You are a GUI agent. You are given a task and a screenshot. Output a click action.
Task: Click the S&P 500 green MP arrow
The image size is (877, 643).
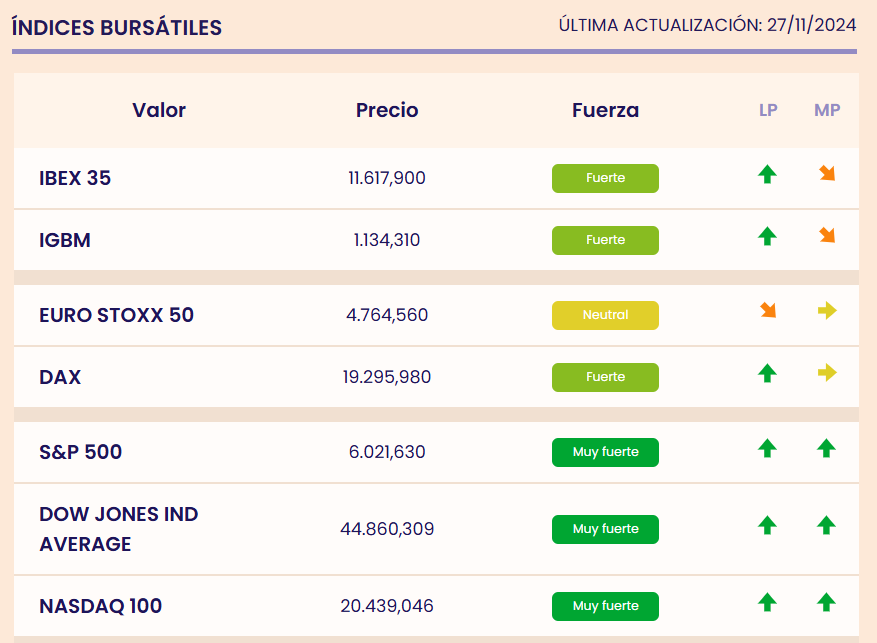click(x=826, y=449)
